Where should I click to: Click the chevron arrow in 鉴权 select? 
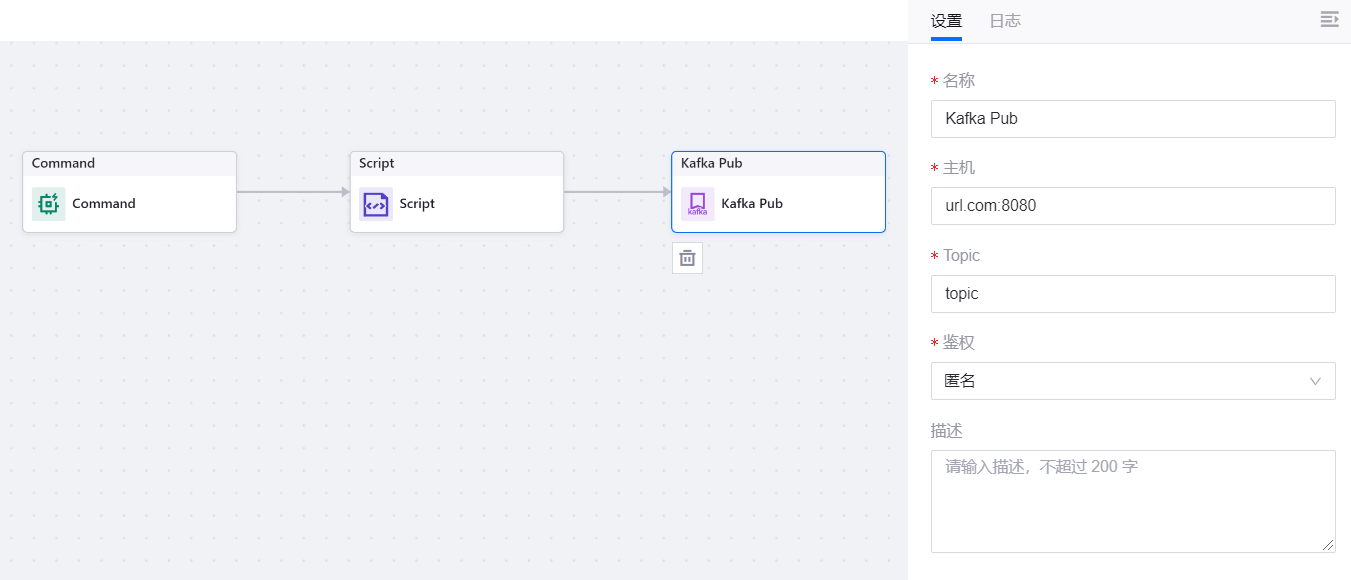pyautogui.click(x=1315, y=381)
